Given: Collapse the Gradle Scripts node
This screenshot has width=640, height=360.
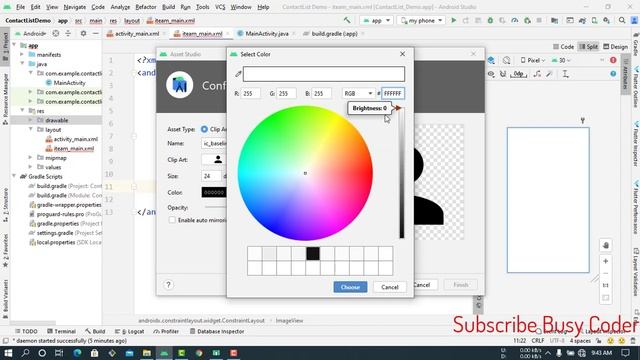Looking at the screenshot, I should pos(14,176).
